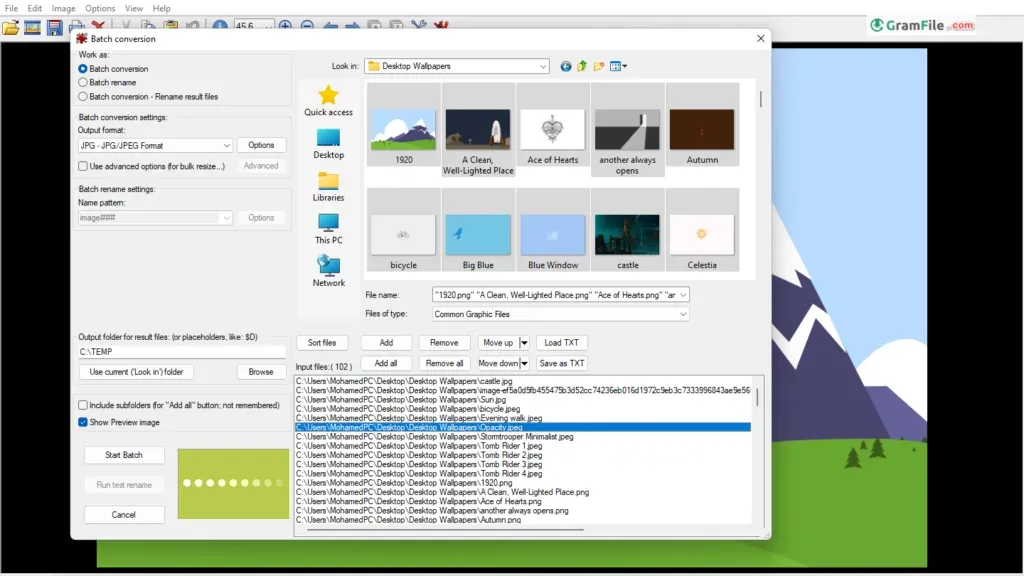Click the Sort files button
1024x576 pixels.
click(322, 343)
